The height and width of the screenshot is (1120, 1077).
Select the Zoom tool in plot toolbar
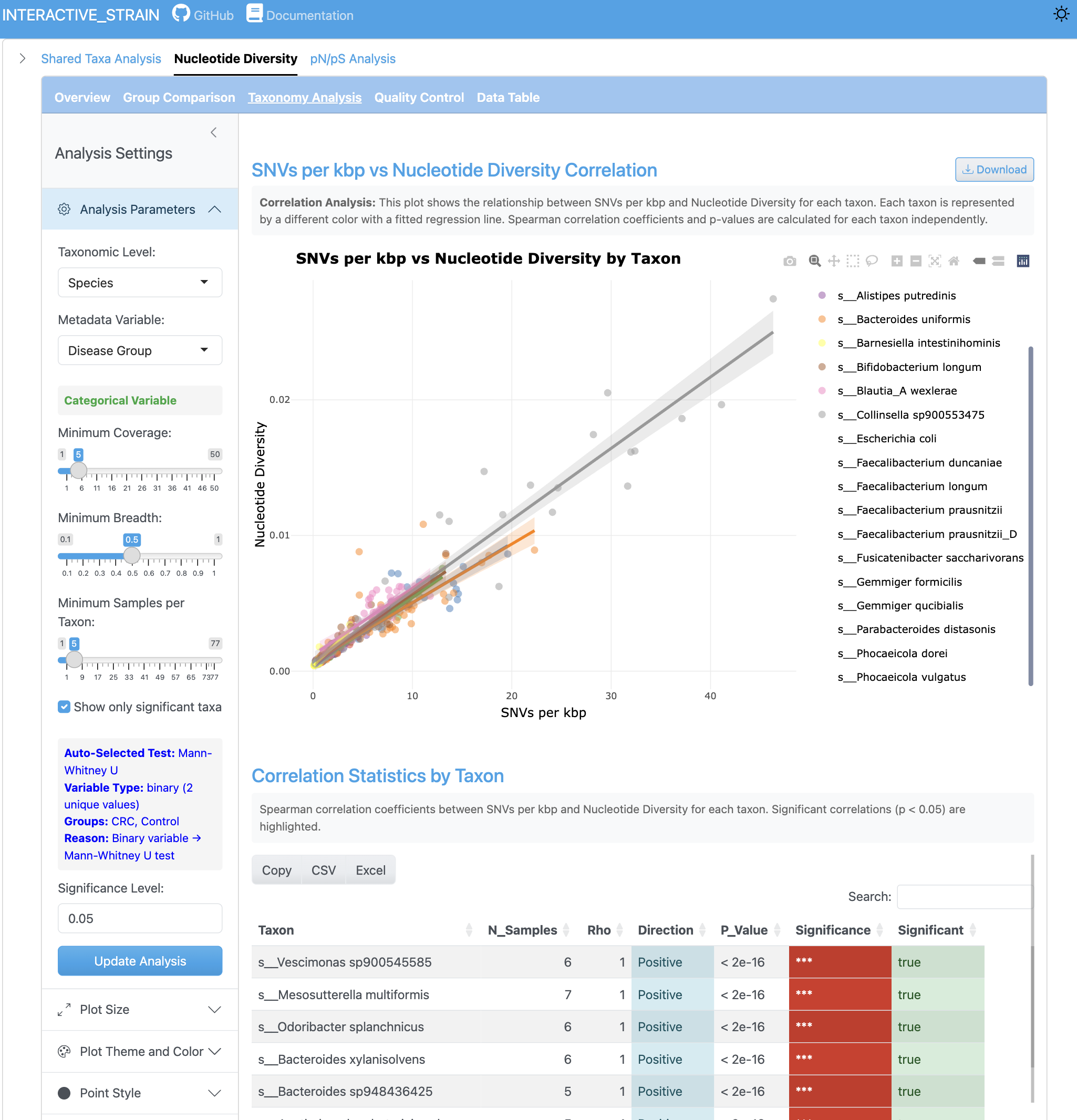pos(815,261)
